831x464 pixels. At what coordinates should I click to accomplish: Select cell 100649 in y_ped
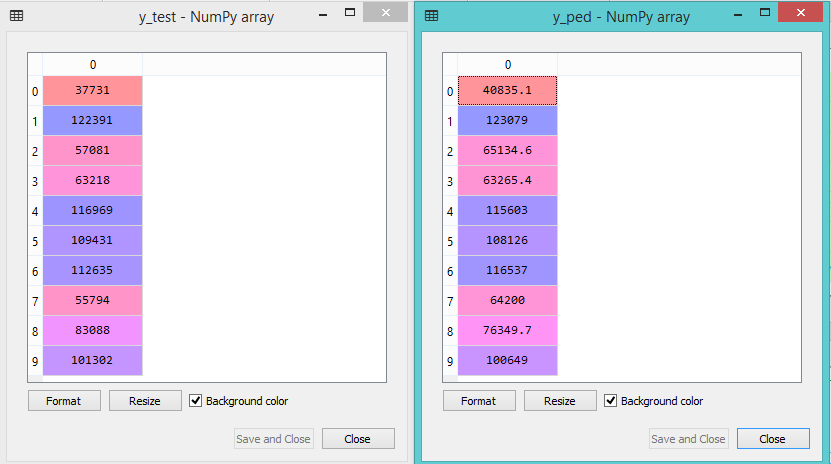508,361
